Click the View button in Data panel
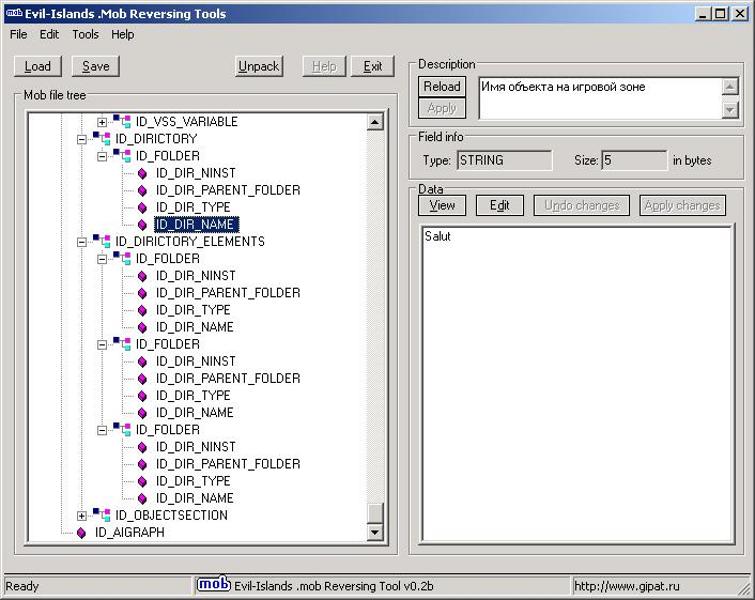The image size is (755, 600). (x=442, y=206)
